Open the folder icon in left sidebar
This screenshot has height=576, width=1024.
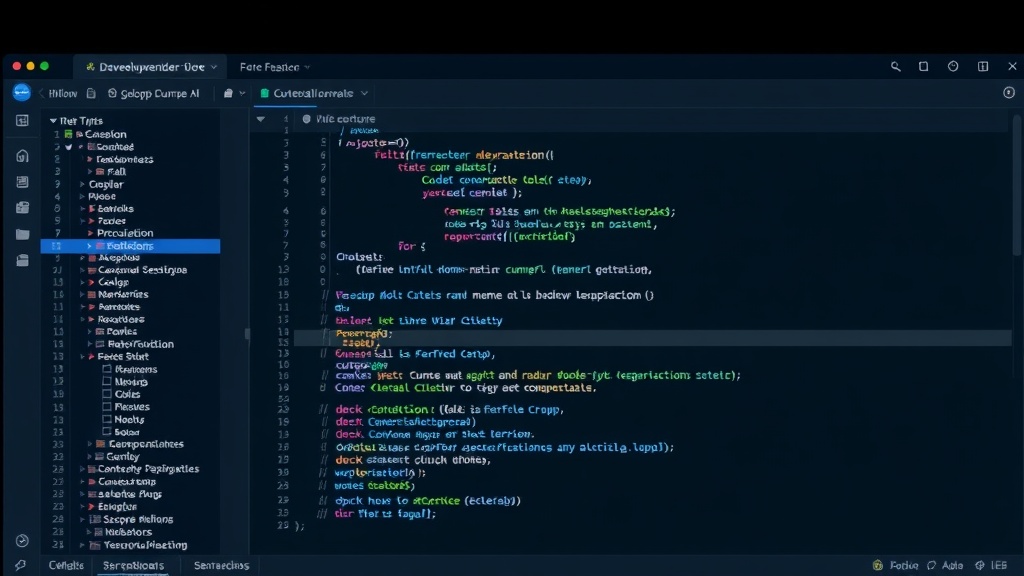click(22, 234)
